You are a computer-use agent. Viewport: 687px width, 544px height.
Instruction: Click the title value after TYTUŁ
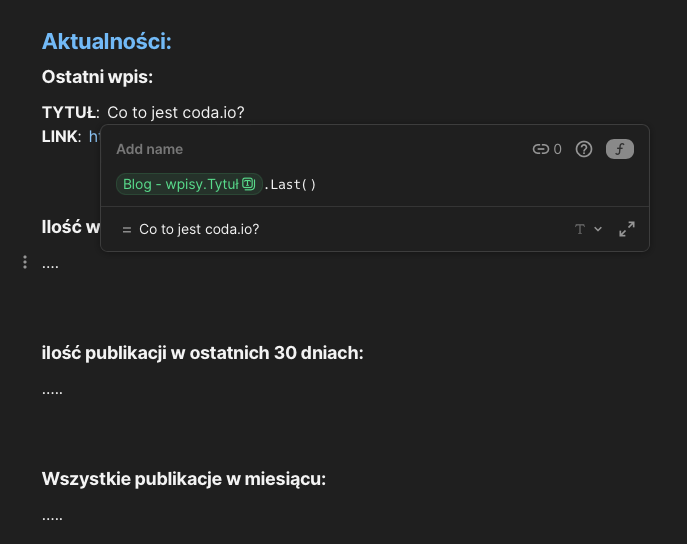[x=176, y=112]
